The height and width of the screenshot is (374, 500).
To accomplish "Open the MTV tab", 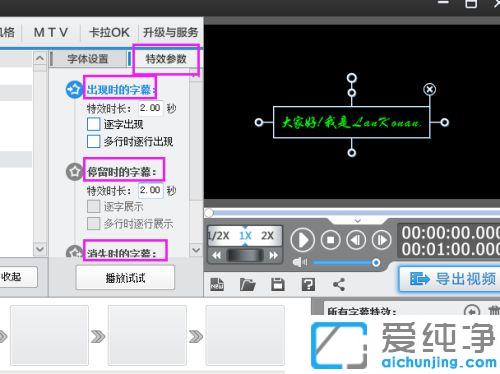I will coord(51,32).
